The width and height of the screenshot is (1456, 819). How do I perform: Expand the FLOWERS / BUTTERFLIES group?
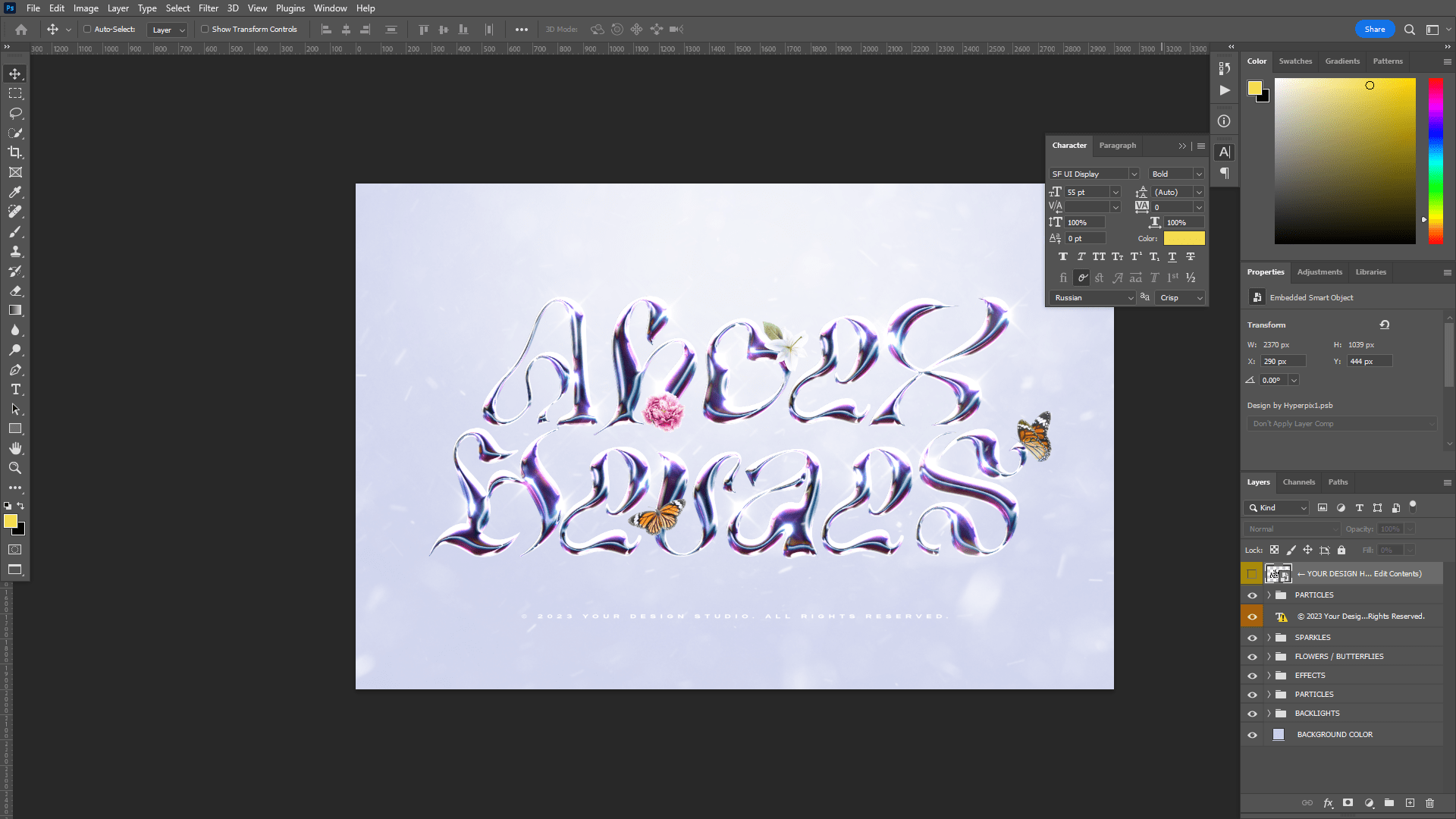tap(1269, 656)
